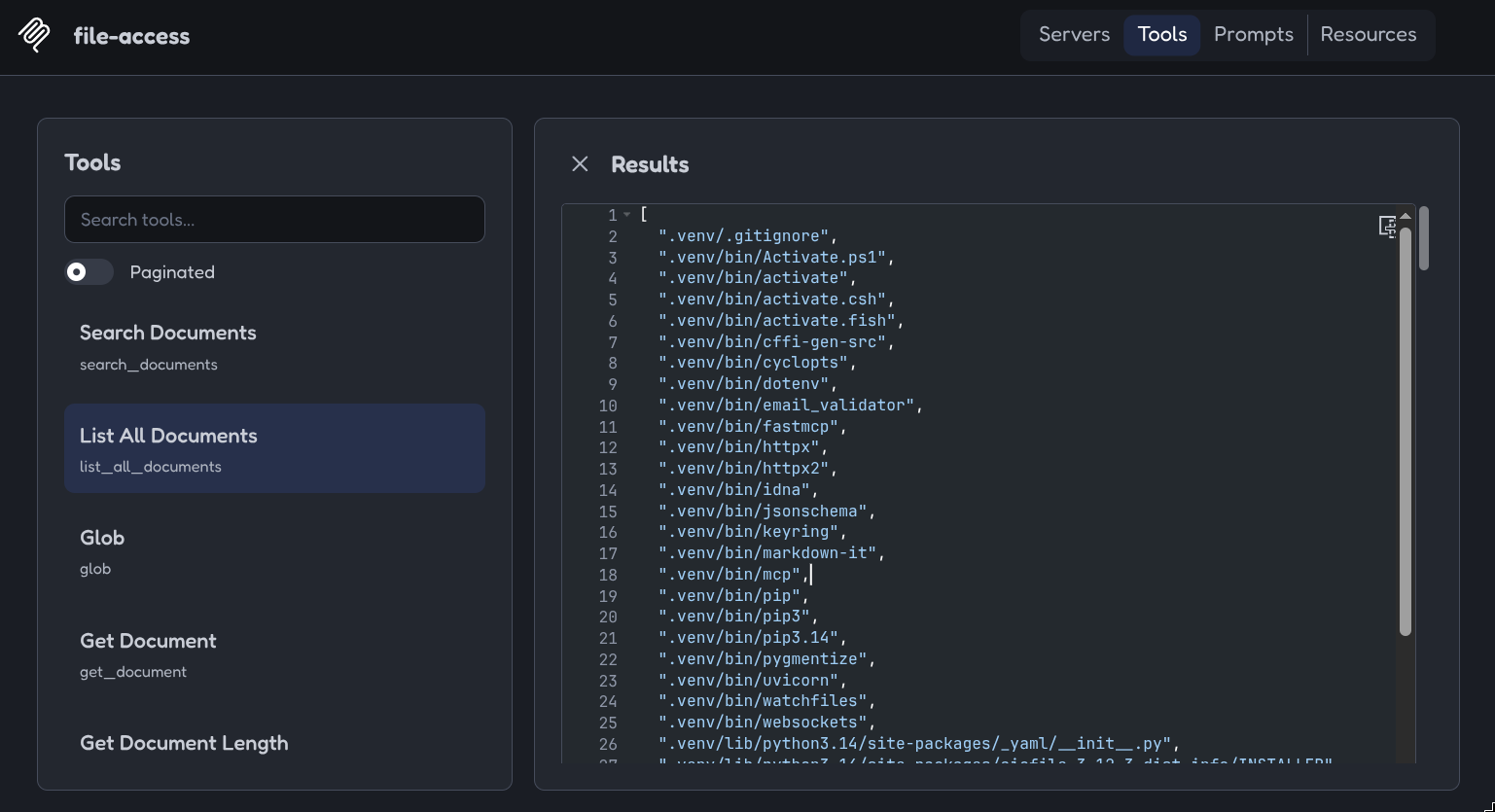Toggle the Paginated switch

tap(89, 272)
